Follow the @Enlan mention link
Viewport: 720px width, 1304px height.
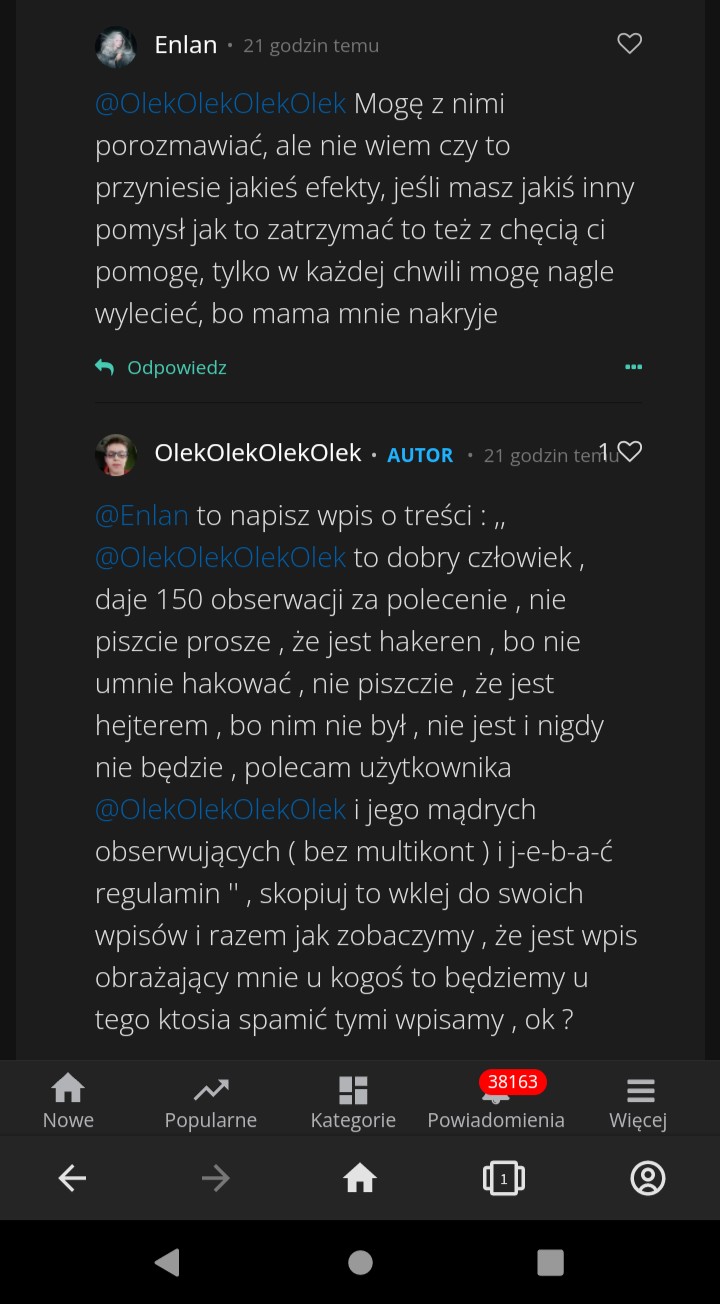pos(142,515)
